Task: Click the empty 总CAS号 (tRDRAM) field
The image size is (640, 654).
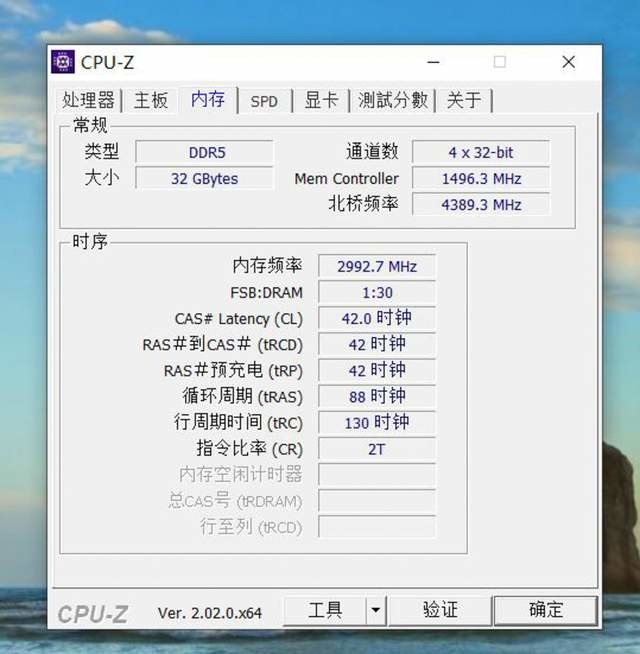Action: [377, 501]
